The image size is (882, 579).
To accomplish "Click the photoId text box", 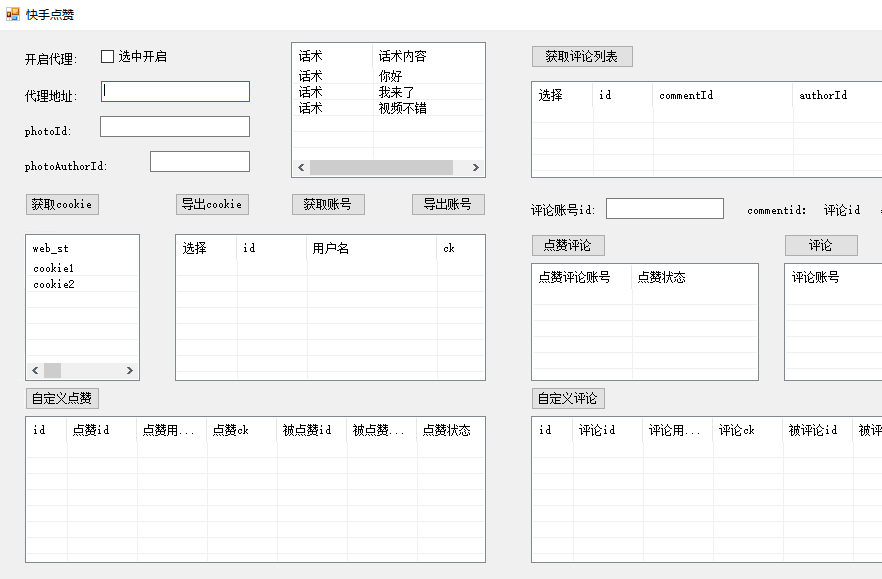I will [x=175, y=127].
